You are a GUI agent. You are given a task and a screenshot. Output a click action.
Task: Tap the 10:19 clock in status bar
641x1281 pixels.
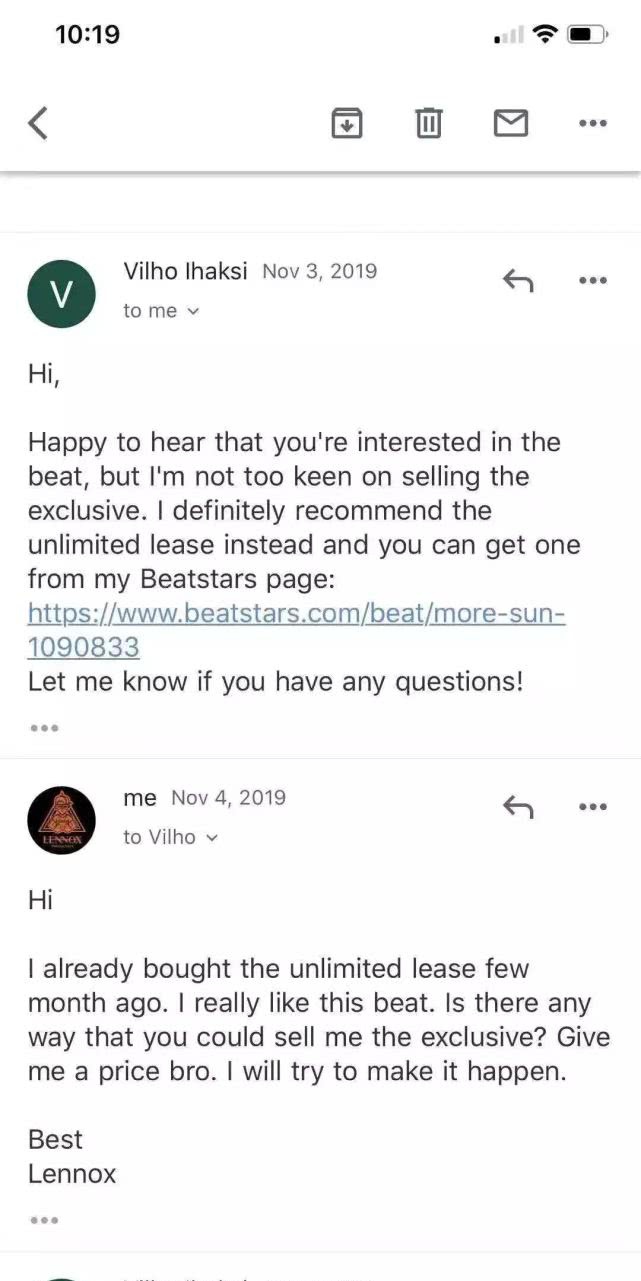point(87,35)
